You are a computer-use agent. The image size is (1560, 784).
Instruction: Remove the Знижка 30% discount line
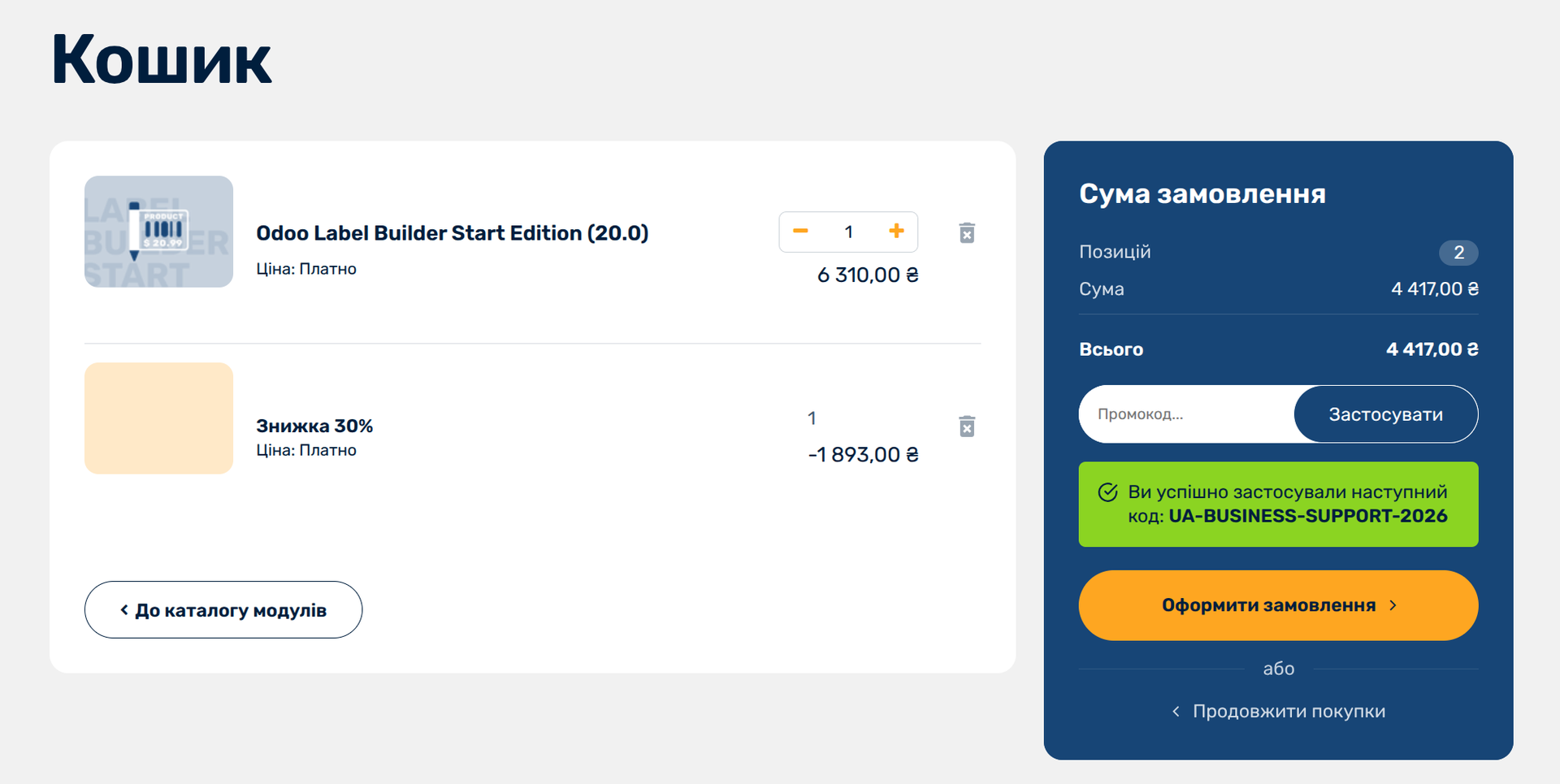[x=967, y=427]
